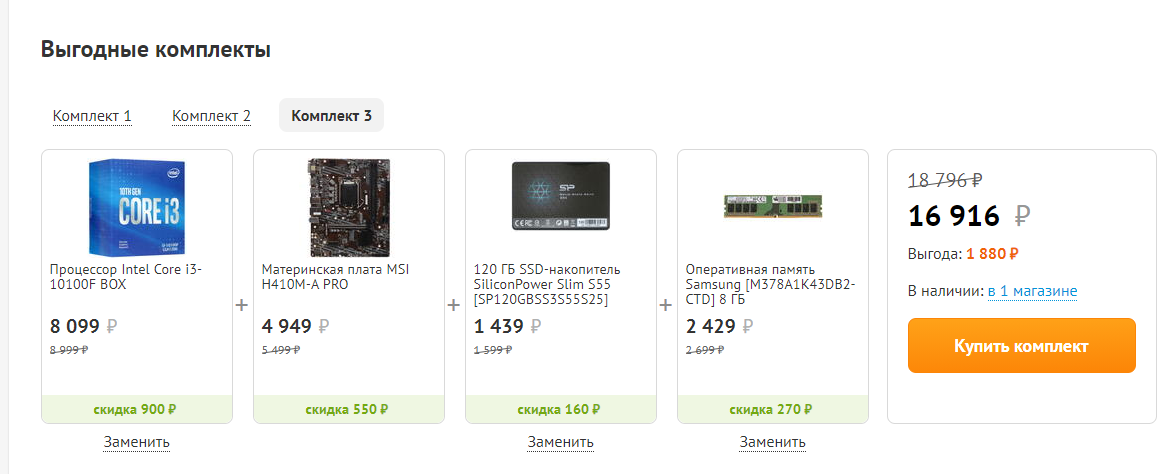1167x474 pixels.
Task: Open the Intel Core i3 processor image
Action: click(x=137, y=207)
